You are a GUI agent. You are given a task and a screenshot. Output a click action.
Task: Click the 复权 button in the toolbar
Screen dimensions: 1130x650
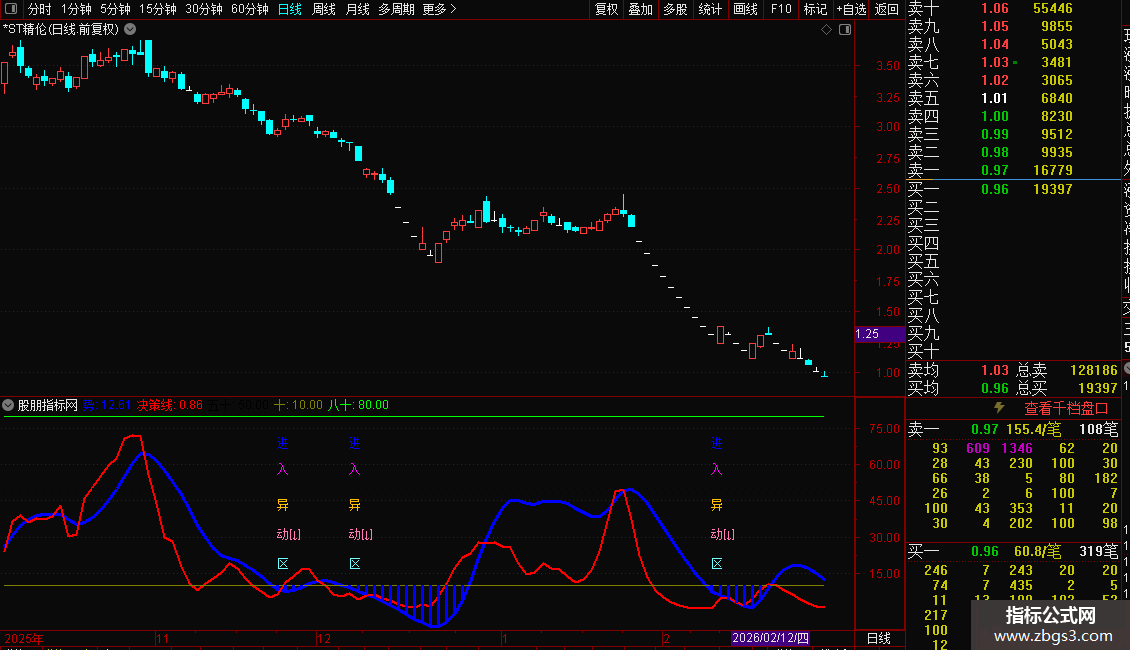pyautogui.click(x=606, y=9)
